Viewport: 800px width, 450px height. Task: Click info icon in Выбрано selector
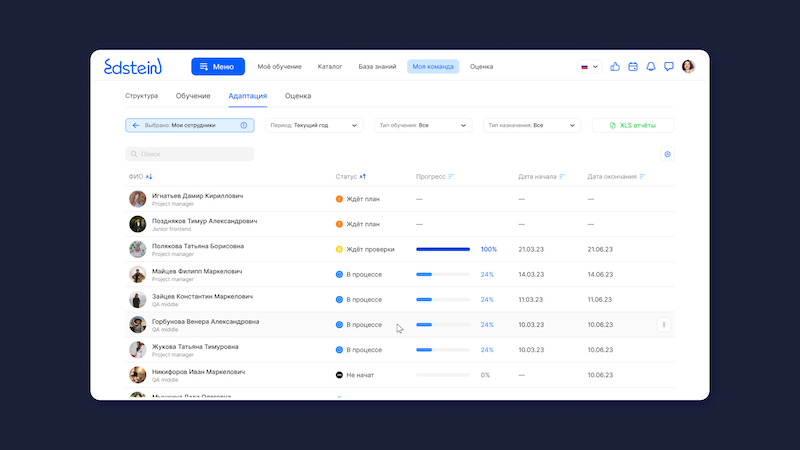[244, 126]
